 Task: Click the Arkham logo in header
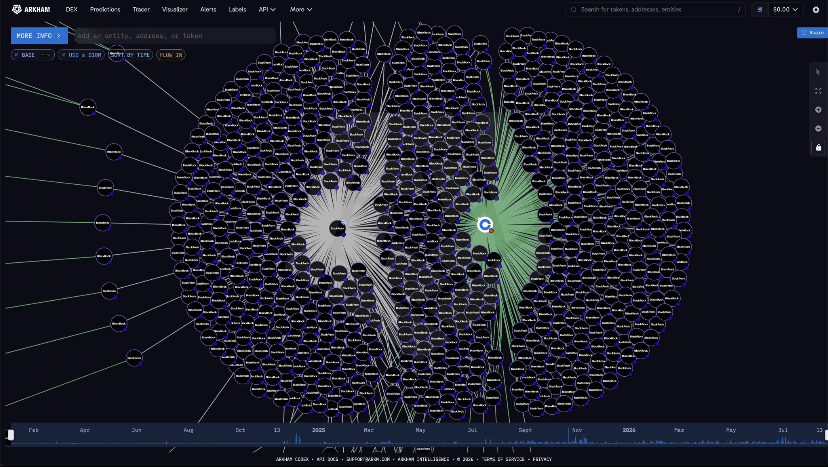31,10
